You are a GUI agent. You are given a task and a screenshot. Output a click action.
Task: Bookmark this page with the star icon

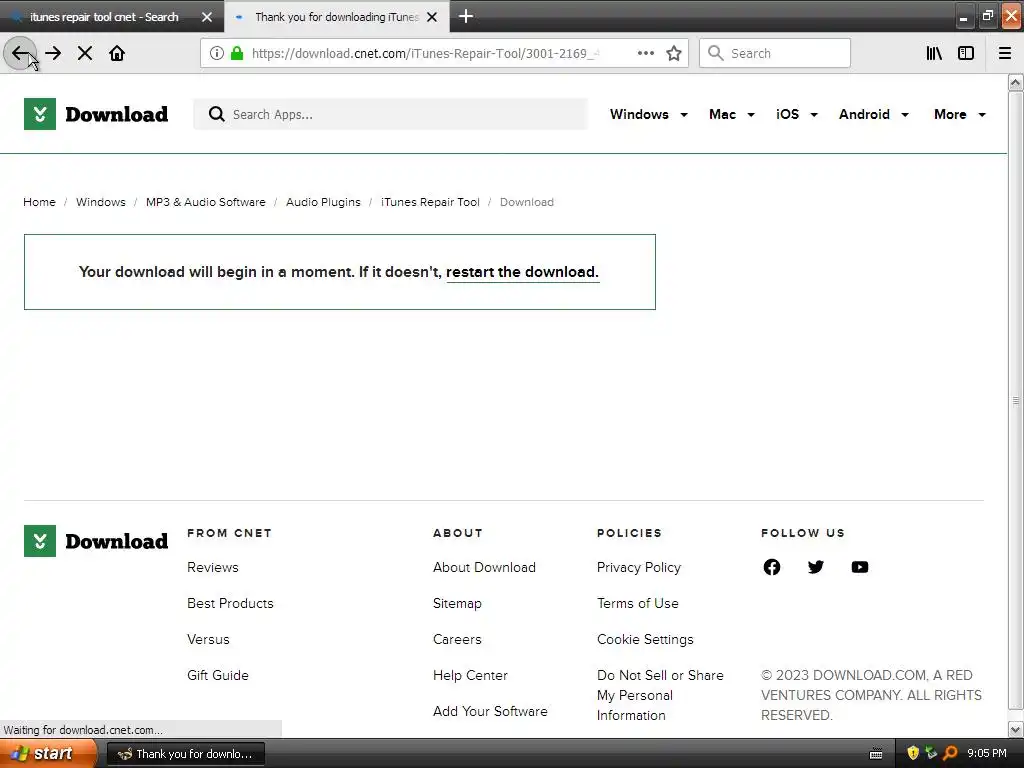(x=674, y=54)
